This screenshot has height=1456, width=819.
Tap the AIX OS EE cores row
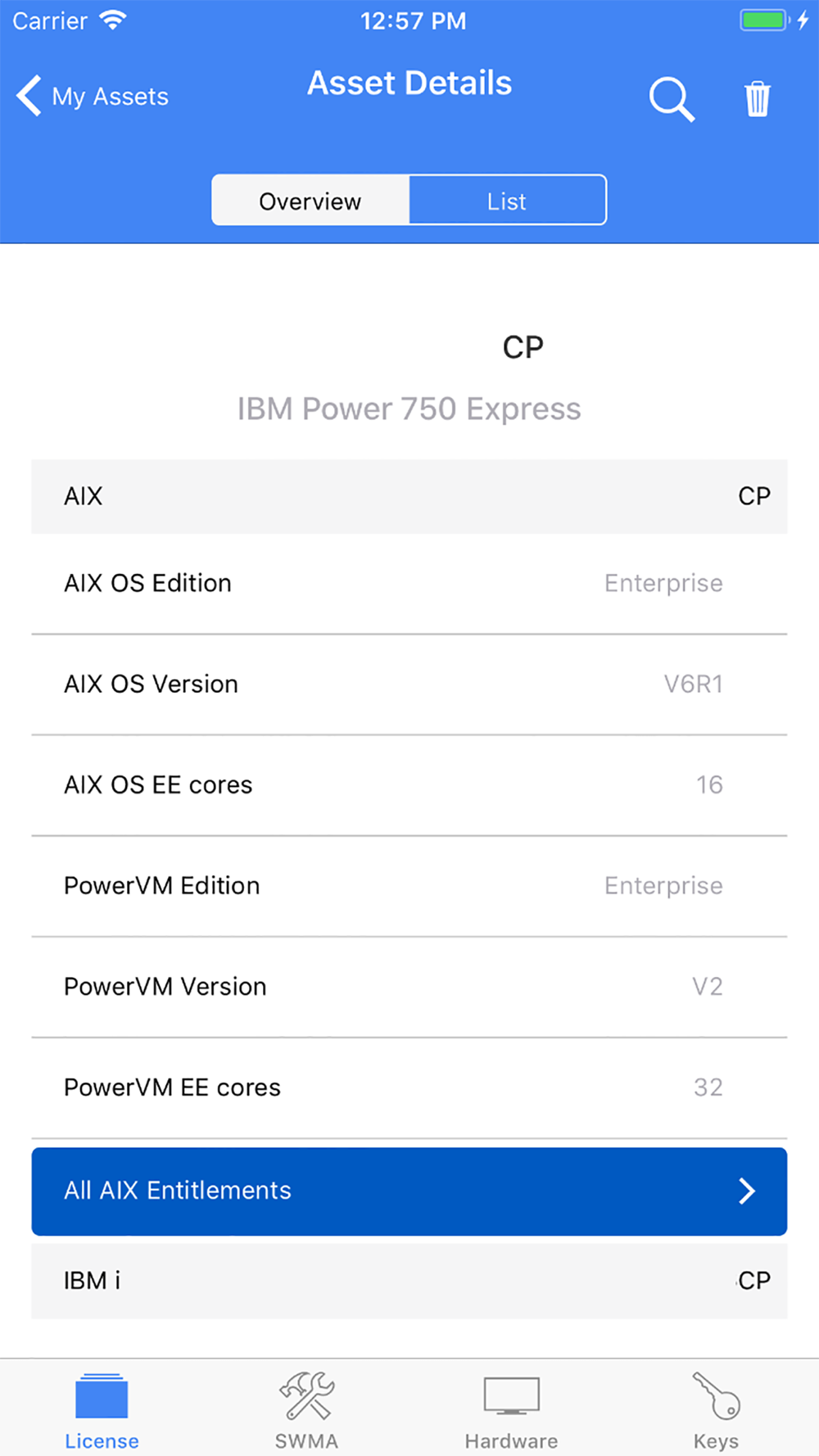pyautogui.click(x=409, y=785)
